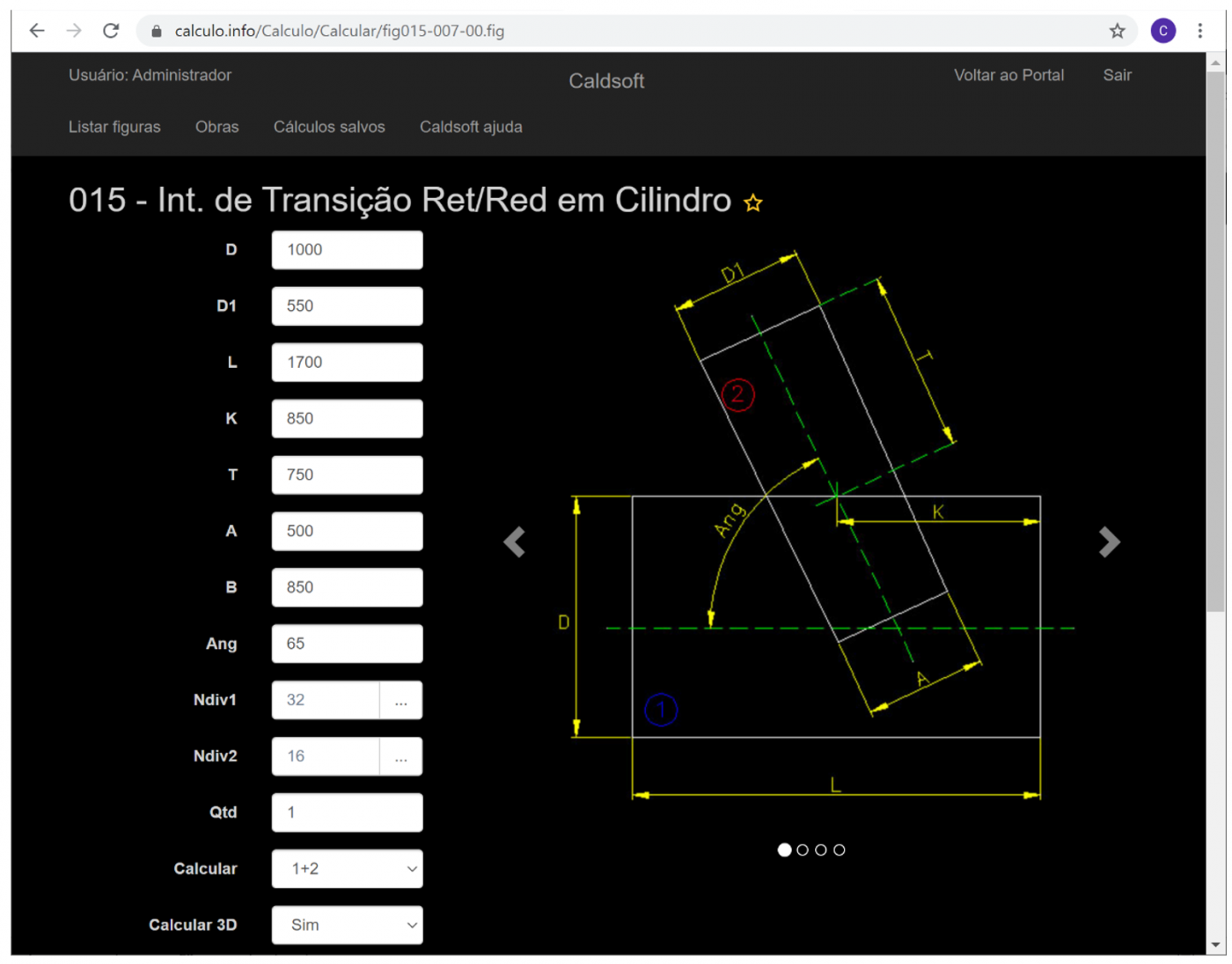
Task: Click the Voltar ao Portal link
Action: point(1008,76)
